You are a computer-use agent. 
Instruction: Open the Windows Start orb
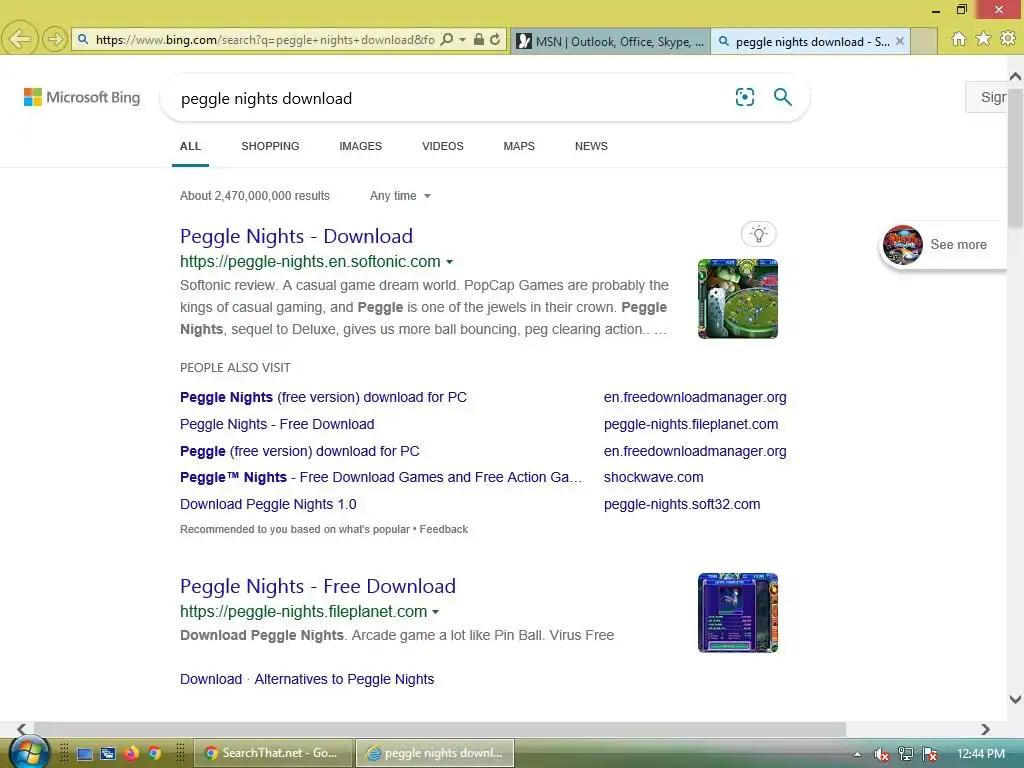[x=28, y=752]
